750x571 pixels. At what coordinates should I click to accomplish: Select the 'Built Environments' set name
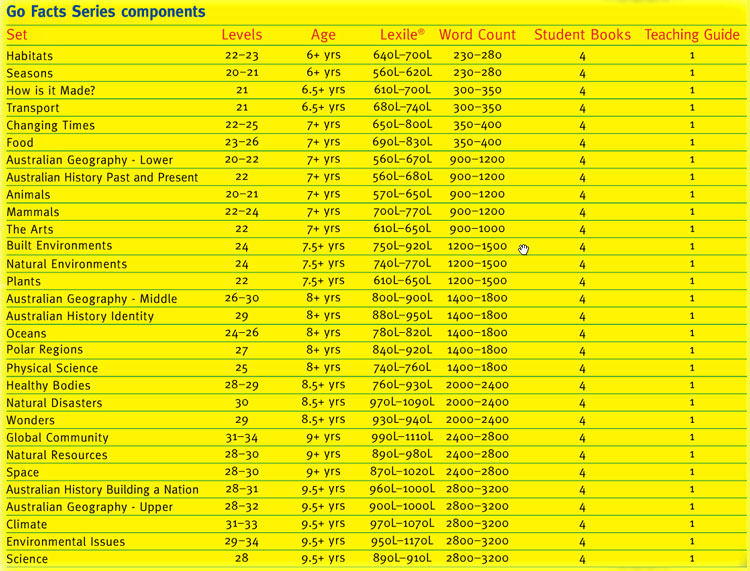(x=59, y=246)
